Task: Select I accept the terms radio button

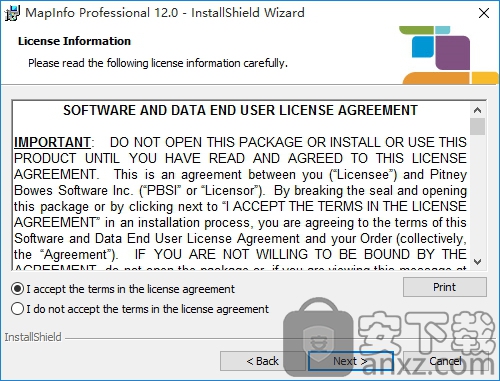Action: pyautogui.click(x=17, y=289)
